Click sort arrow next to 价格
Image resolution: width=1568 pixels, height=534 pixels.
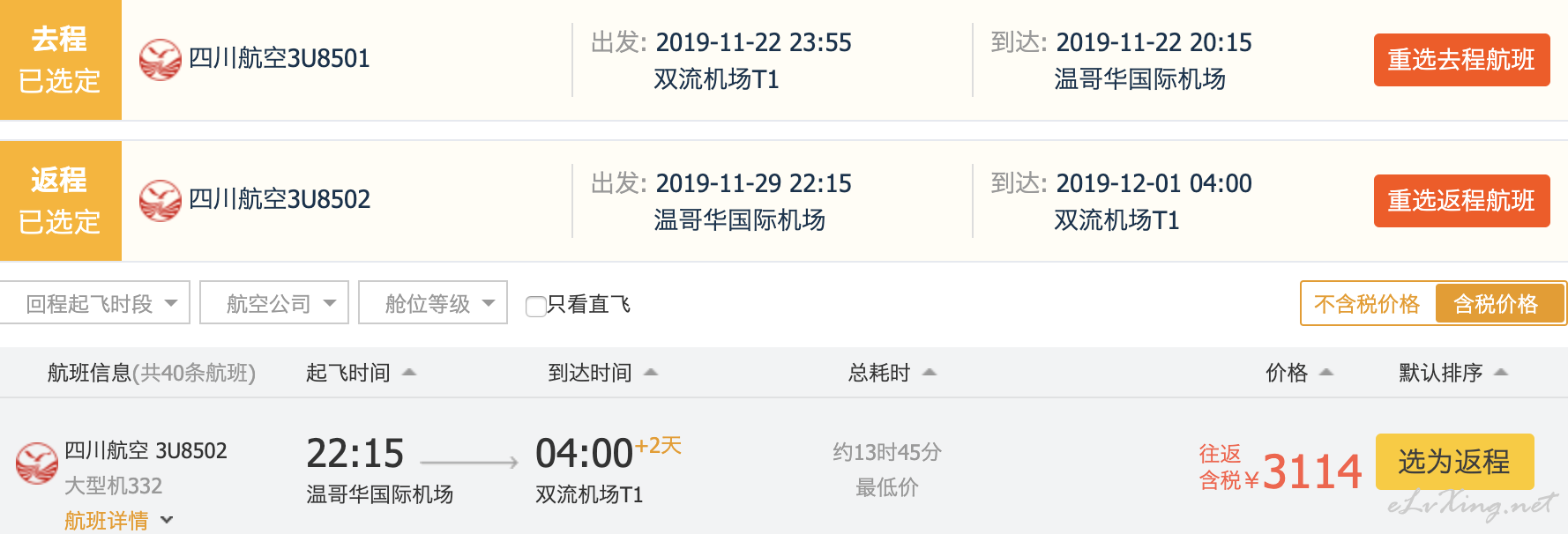[x=1326, y=373]
